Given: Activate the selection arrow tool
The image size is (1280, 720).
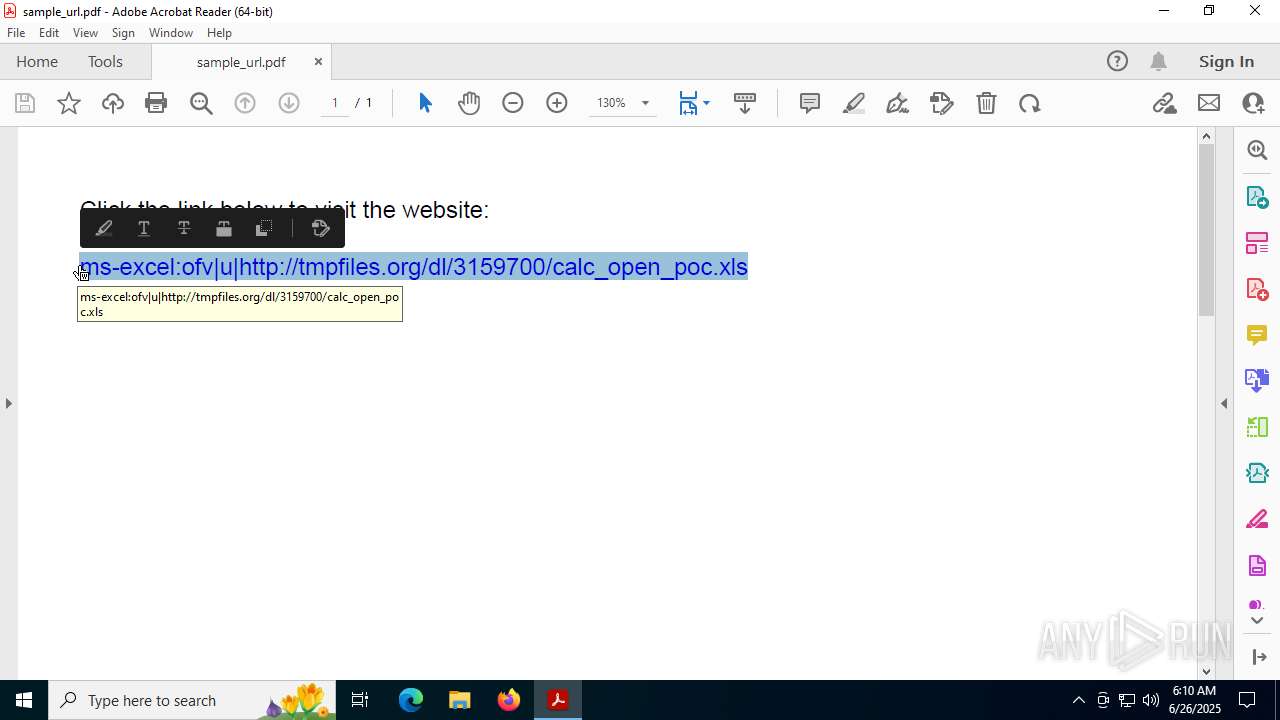Looking at the screenshot, I should click(x=425, y=103).
